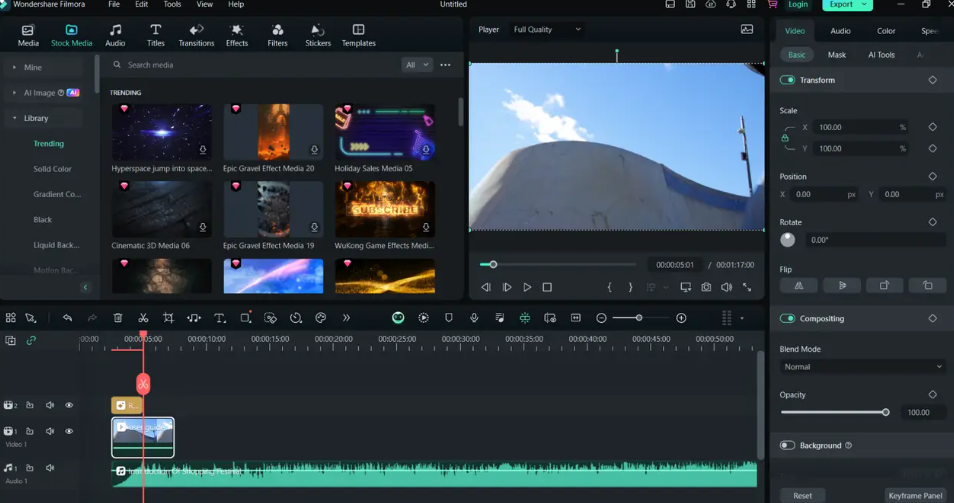Viewport: 954px width, 503px height.
Task: Click the undo arrow in timeline toolbar
Action: click(67, 318)
